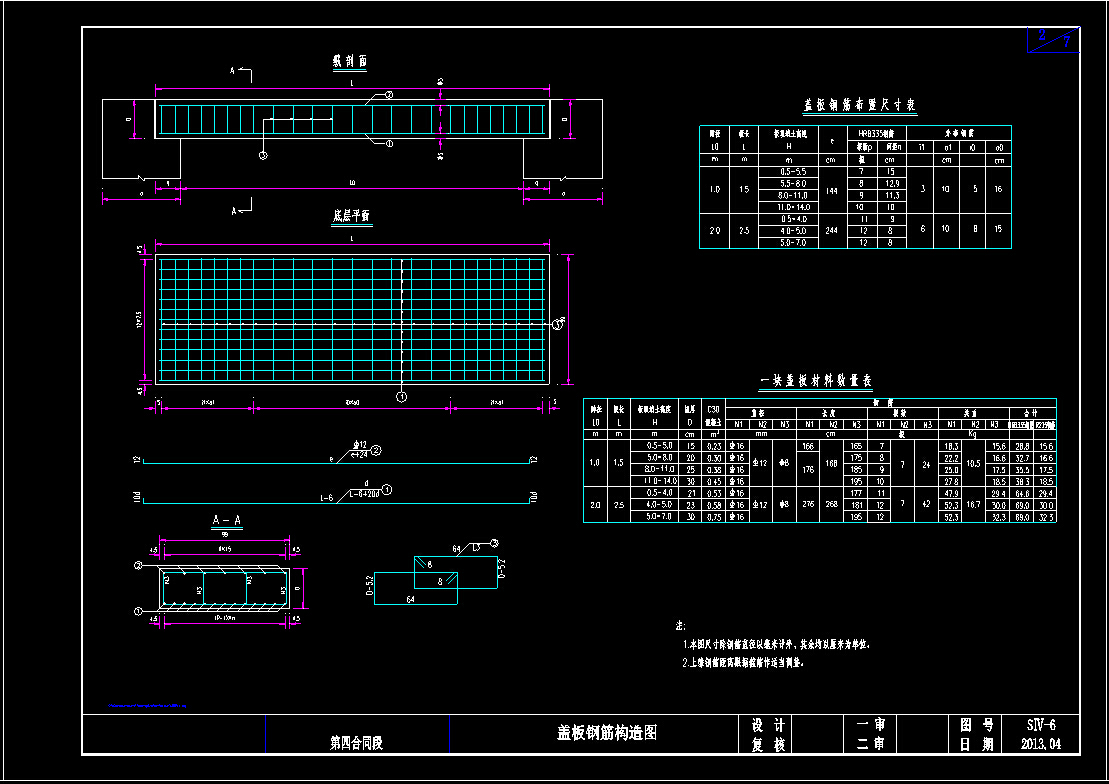Viewport: 1109px width, 784px height.
Task: Click the 二审 label
Action: 871,744
